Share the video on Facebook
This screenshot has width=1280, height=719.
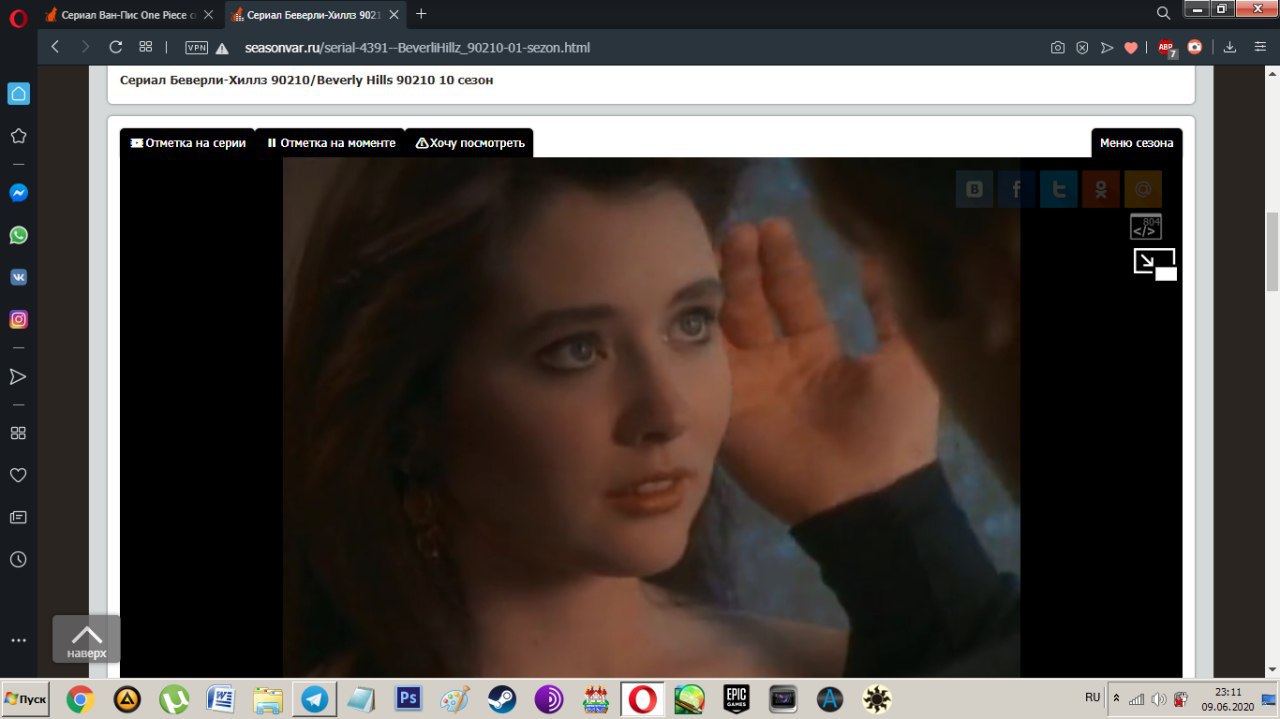1016,188
